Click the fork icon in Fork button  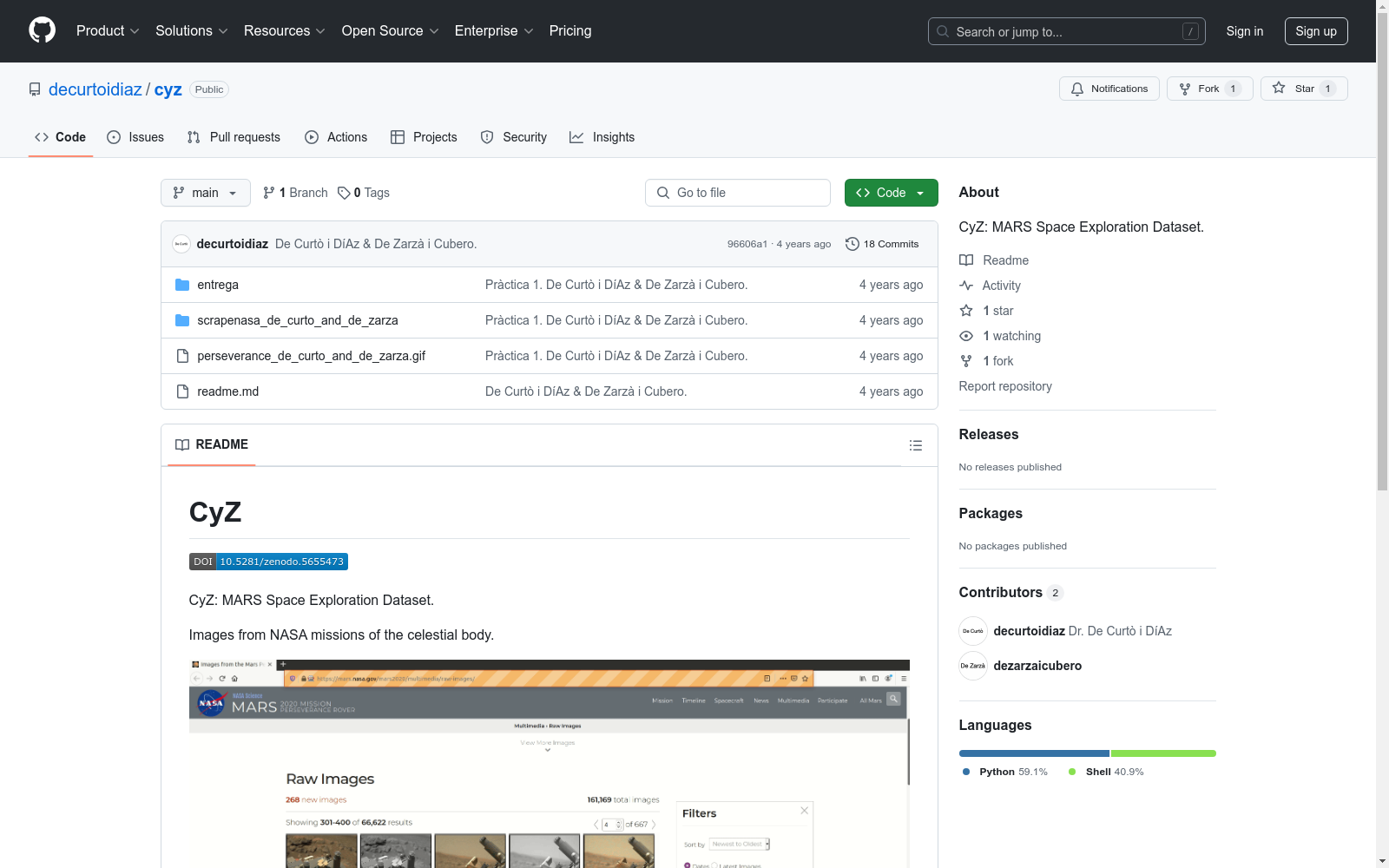pyautogui.click(x=1185, y=89)
